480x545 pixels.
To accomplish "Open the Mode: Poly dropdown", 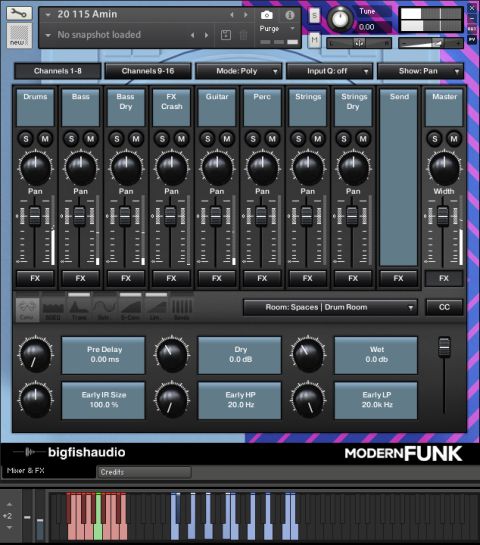I will (x=239, y=71).
